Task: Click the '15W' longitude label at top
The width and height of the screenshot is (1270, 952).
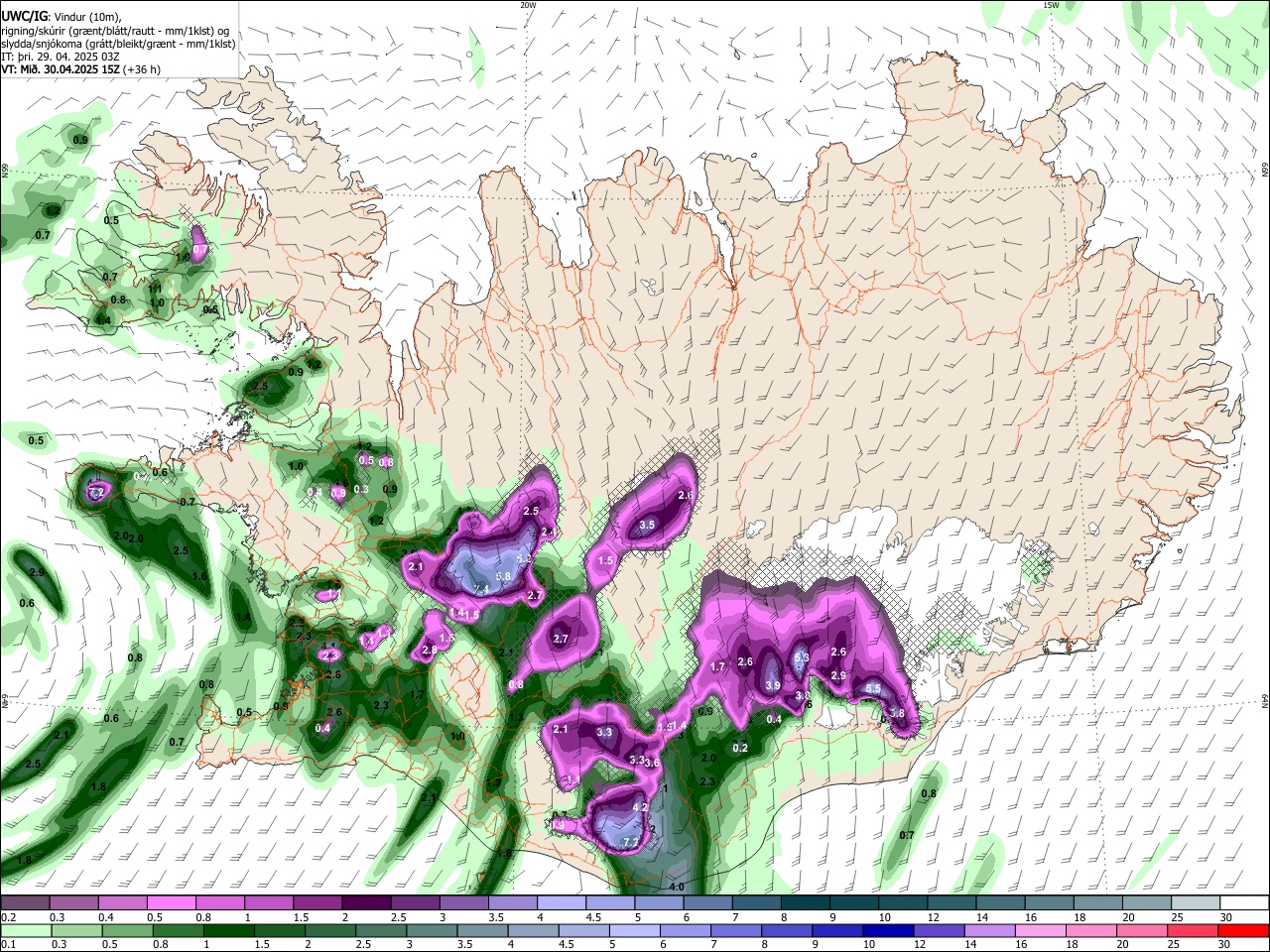Action: point(1051,5)
